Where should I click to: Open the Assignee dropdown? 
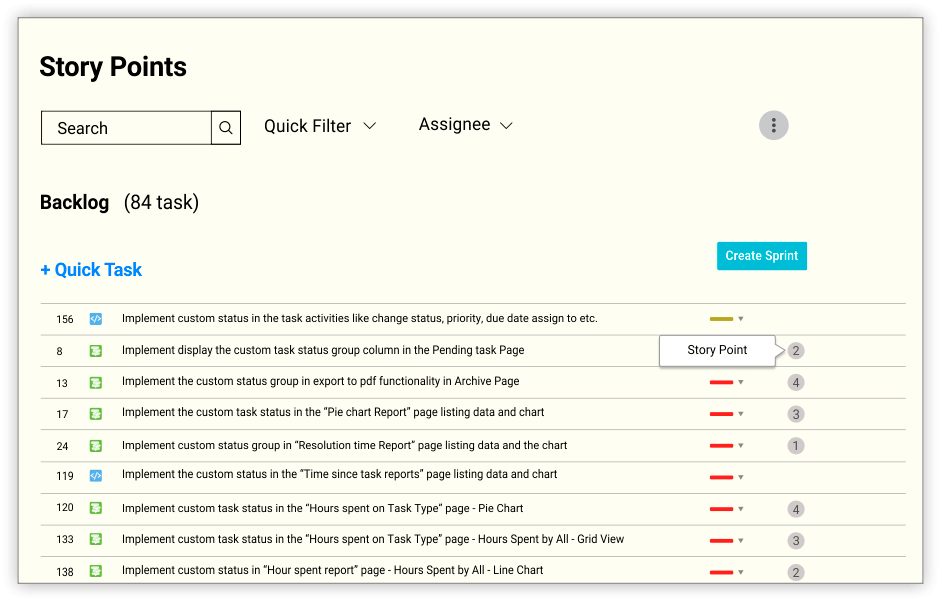(x=465, y=125)
